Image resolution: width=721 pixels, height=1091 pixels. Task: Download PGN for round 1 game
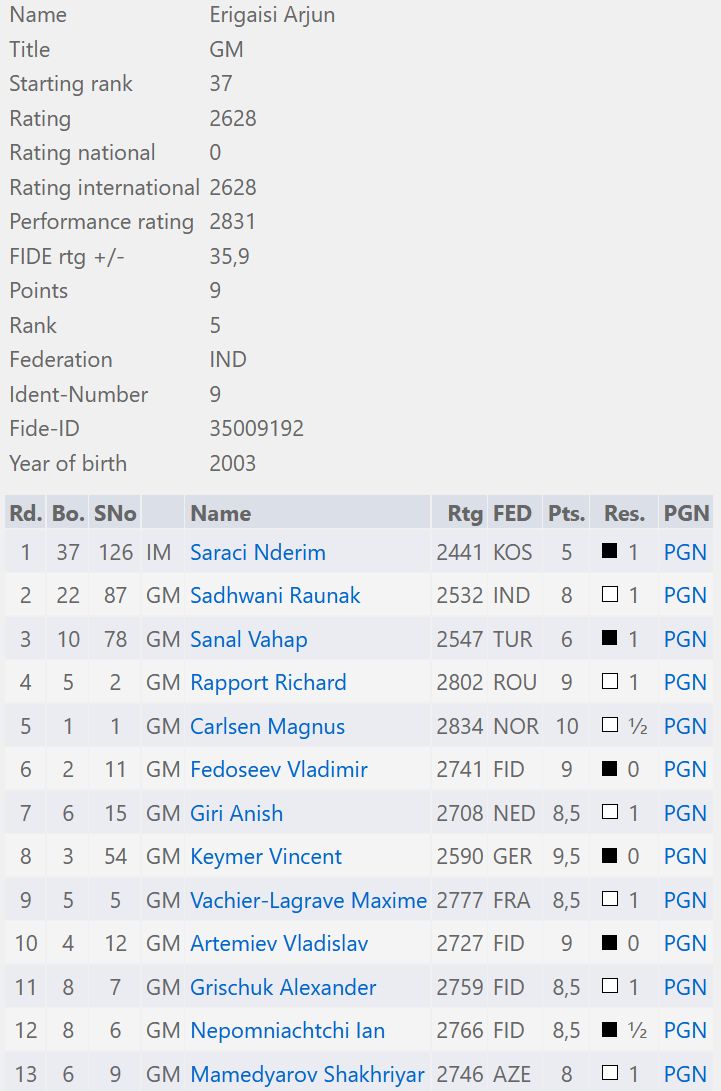[x=685, y=552]
